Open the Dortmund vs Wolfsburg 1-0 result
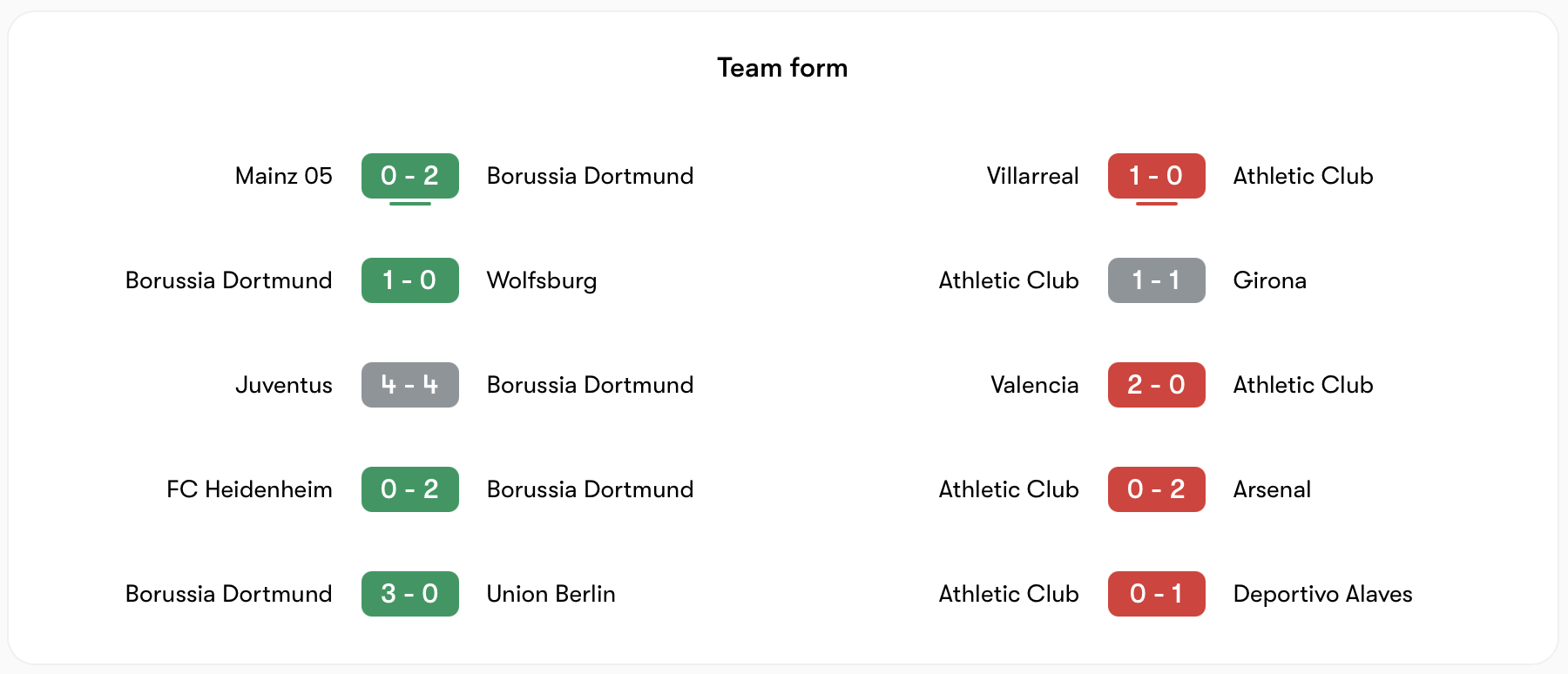Image resolution: width=1568 pixels, height=674 pixels. [x=409, y=280]
